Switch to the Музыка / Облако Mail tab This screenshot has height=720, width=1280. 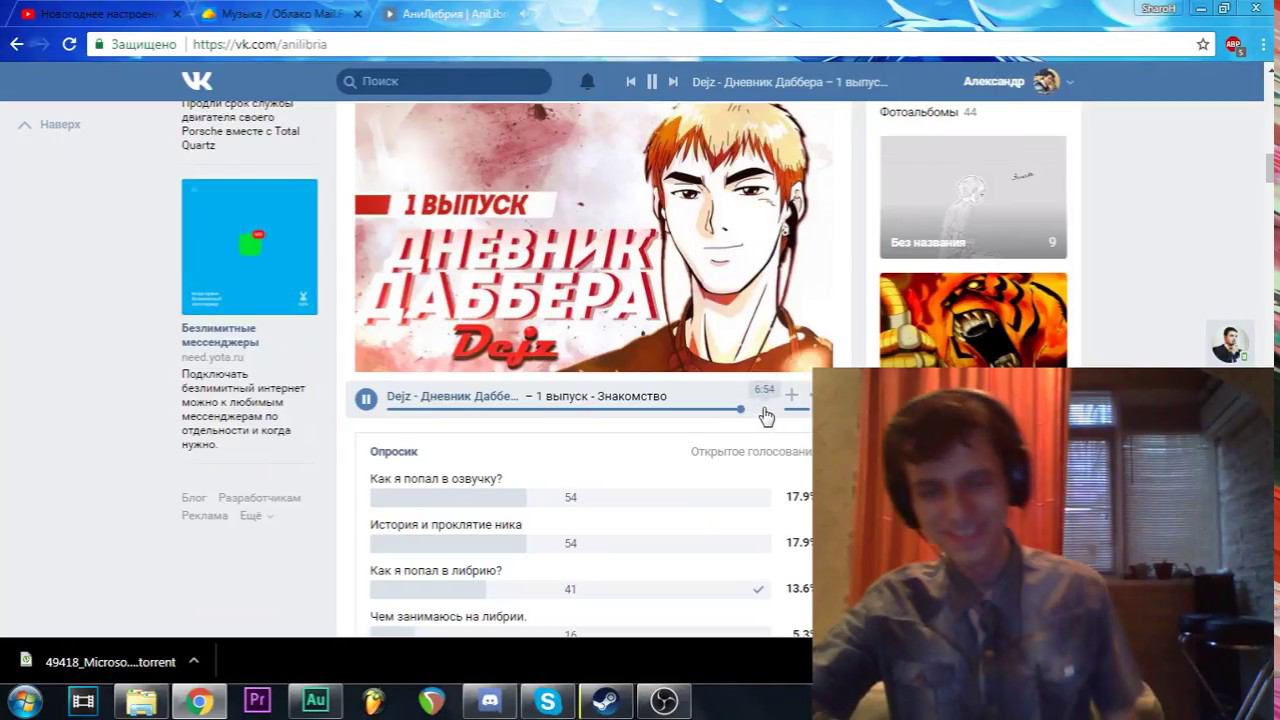click(281, 14)
